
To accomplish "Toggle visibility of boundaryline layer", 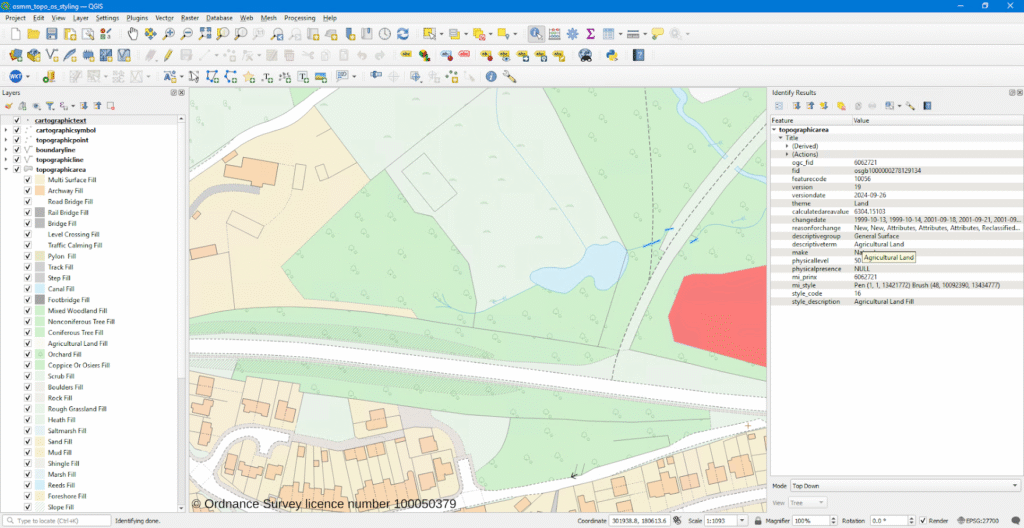I will coord(16,150).
